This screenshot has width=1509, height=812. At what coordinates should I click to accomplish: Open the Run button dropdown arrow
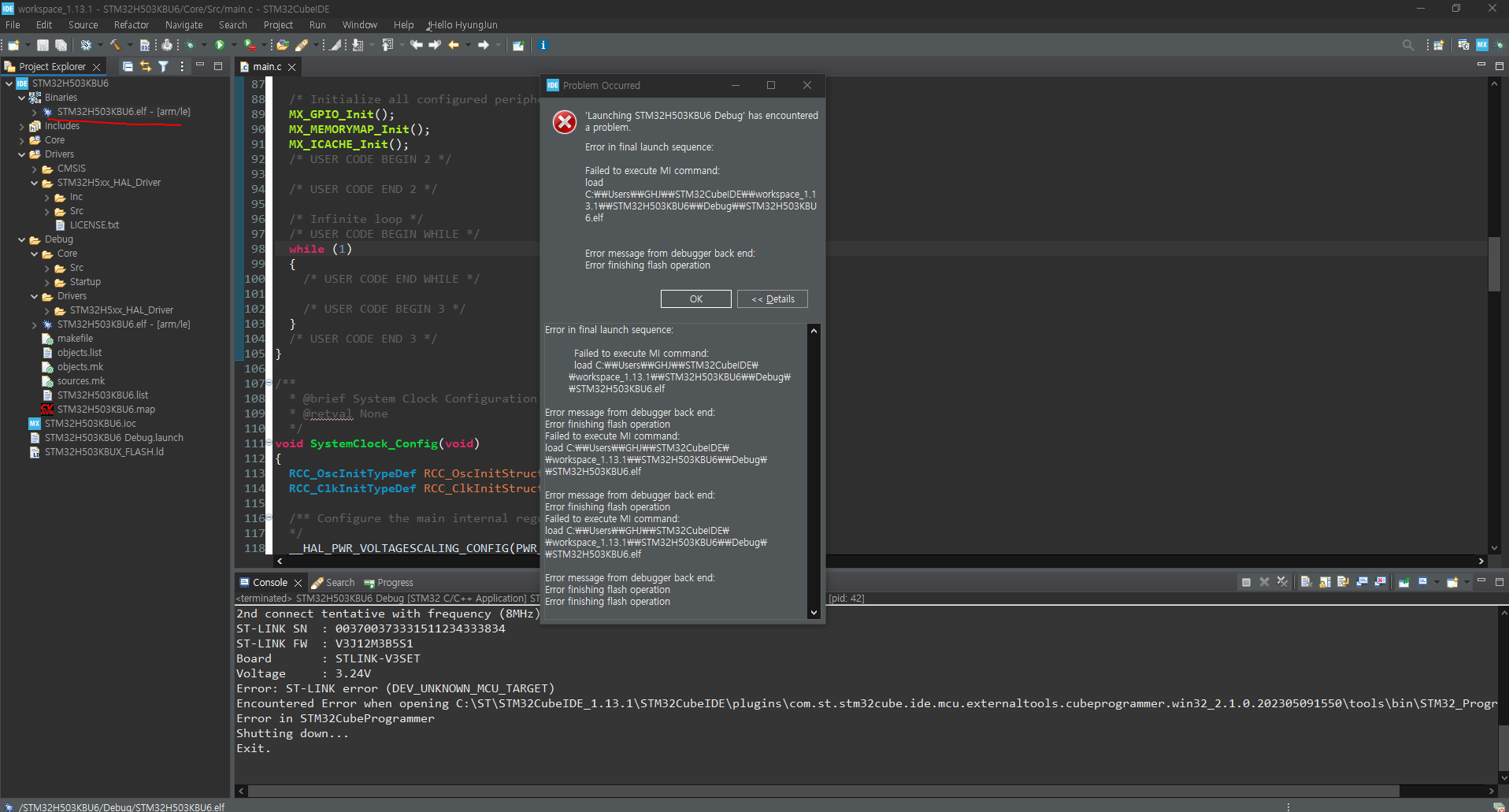[x=234, y=46]
